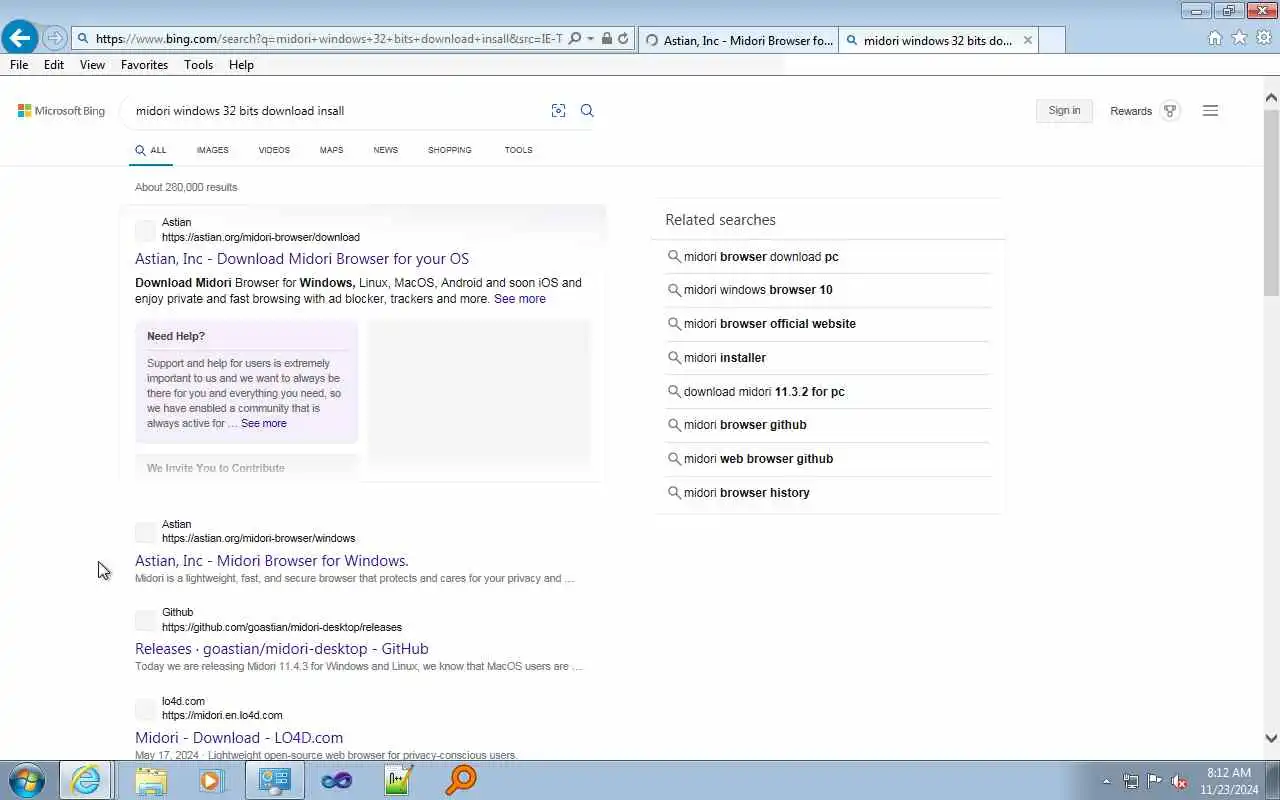Open the address bar search dropdown arrow
Screen dimensions: 1280x800
tap(590, 39)
